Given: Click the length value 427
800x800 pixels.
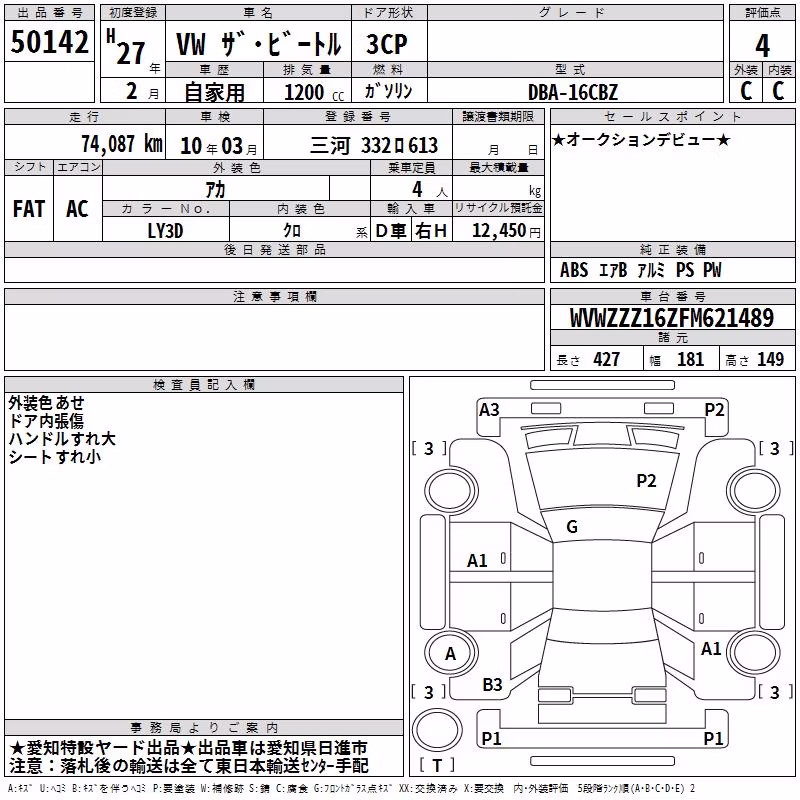Looking at the screenshot, I should coord(606,359).
